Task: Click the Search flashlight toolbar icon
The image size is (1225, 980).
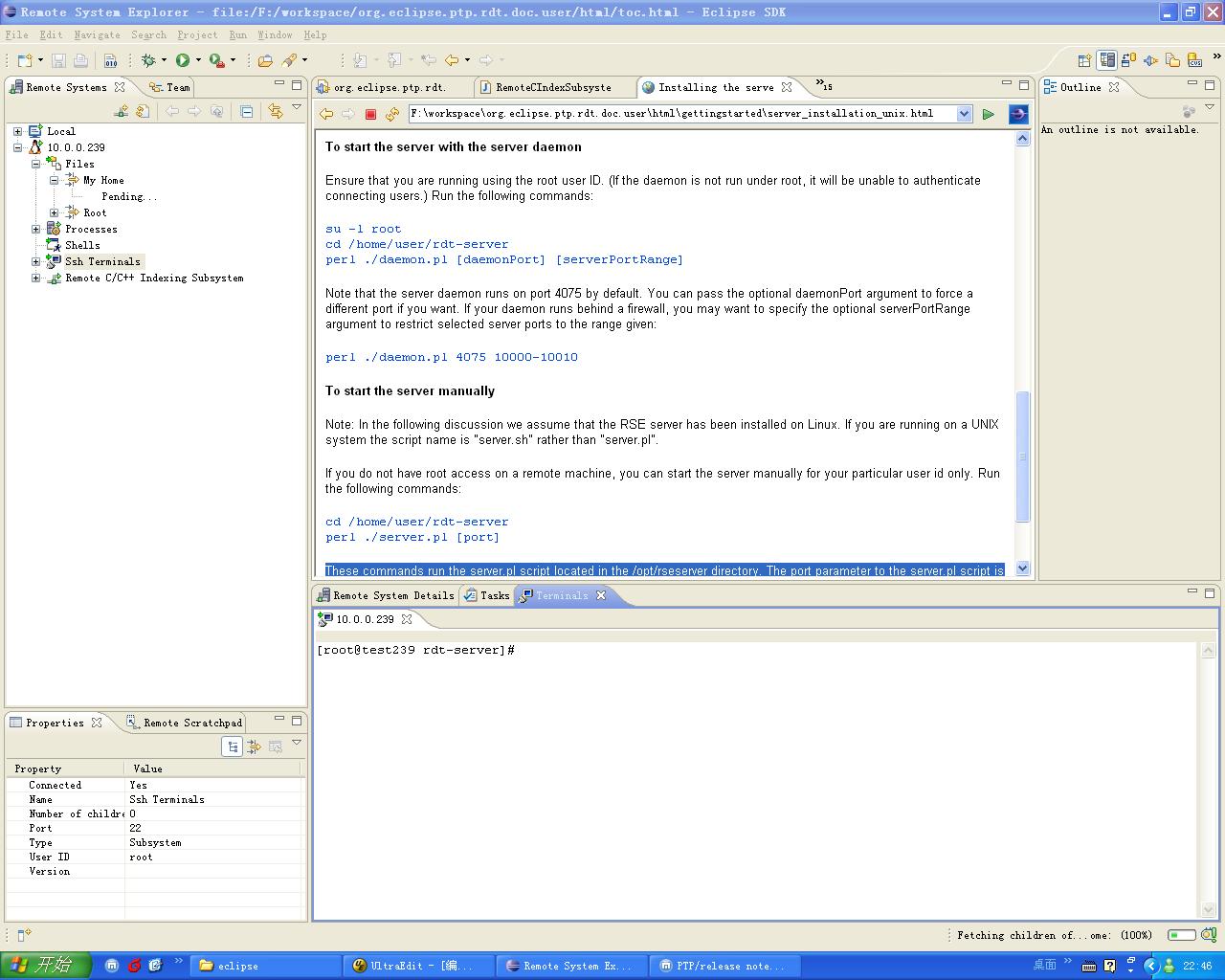Action: 289,60
